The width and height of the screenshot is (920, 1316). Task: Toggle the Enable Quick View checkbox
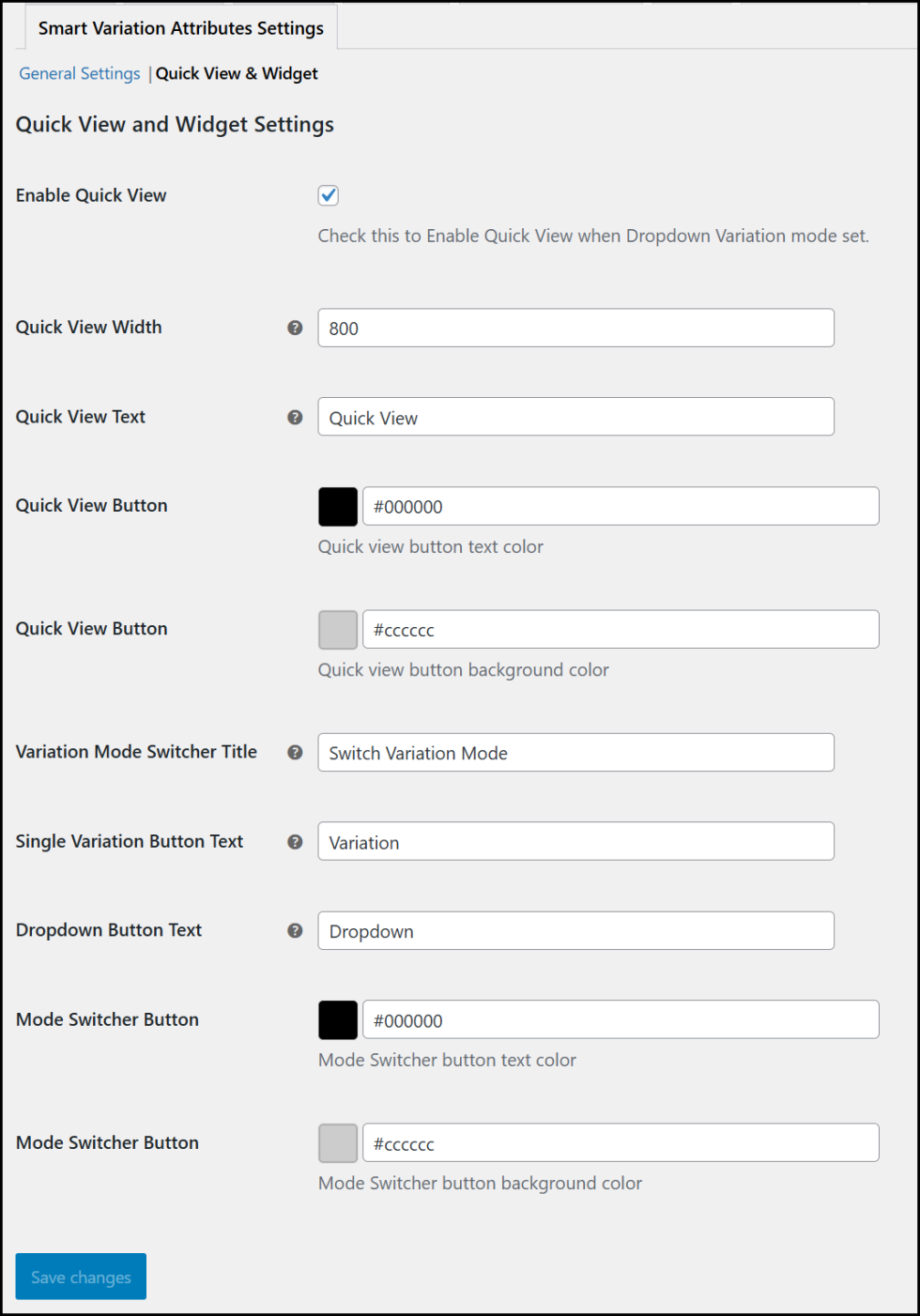coord(329,195)
